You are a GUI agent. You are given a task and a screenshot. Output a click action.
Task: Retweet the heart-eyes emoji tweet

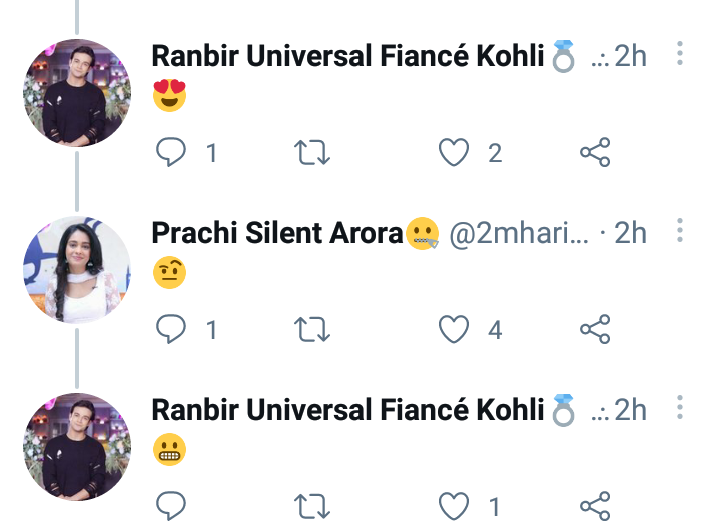pos(312,152)
